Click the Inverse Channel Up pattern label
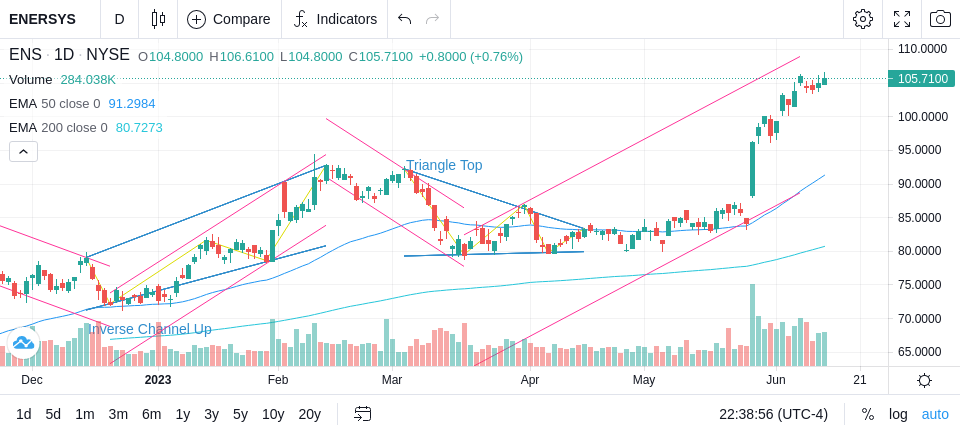960x433 pixels. point(149,329)
